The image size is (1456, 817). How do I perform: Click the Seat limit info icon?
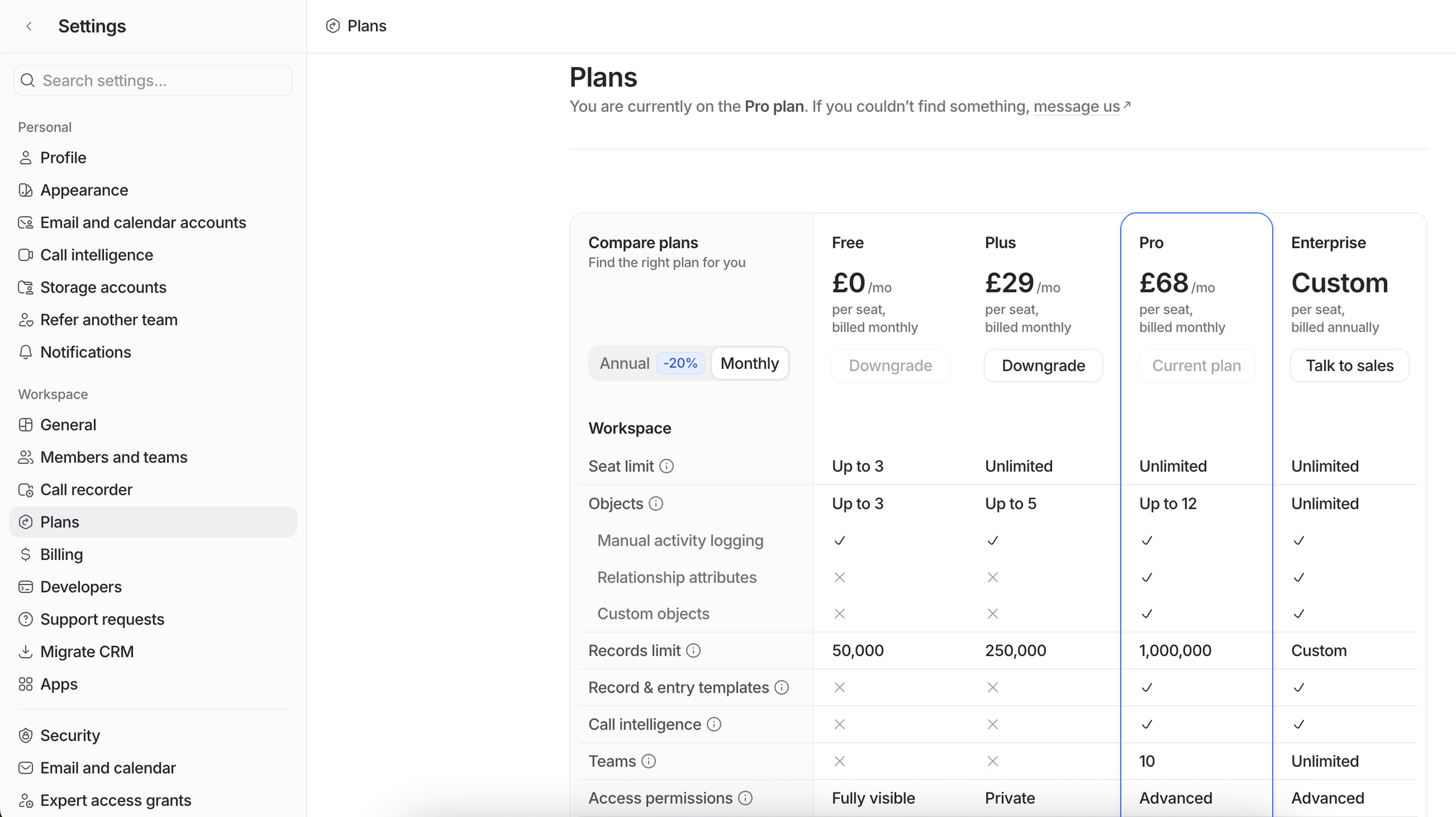(x=667, y=466)
